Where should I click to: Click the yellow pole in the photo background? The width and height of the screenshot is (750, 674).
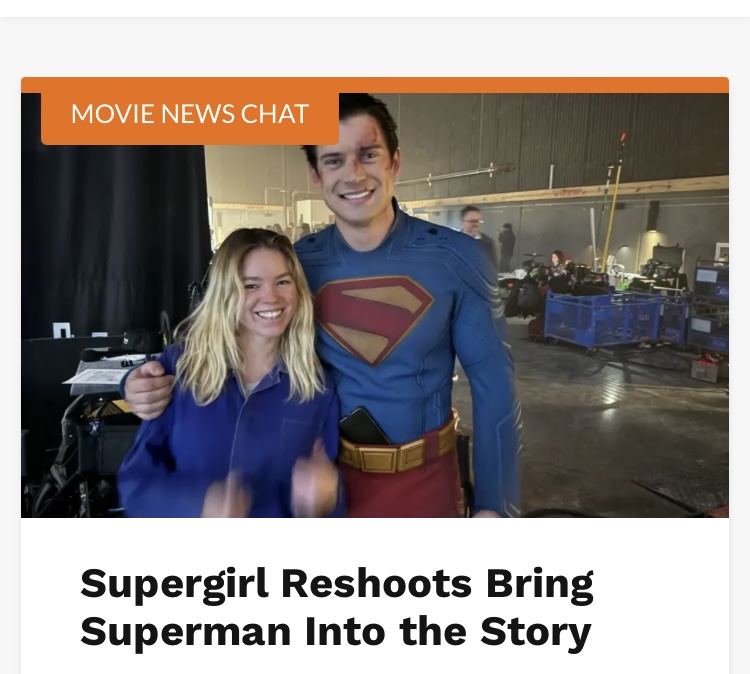[x=612, y=203]
